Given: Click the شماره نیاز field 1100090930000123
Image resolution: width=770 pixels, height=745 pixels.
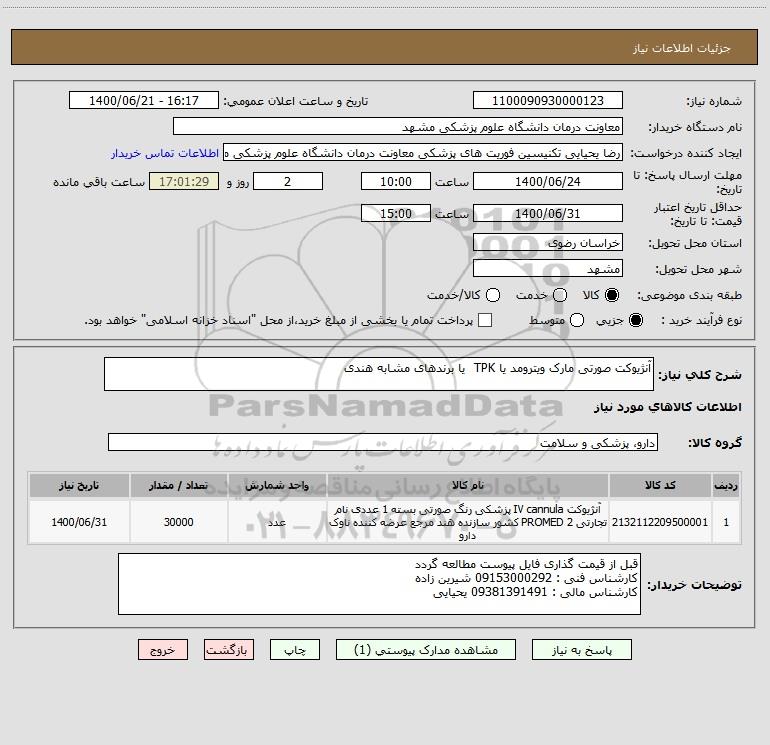Looking at the screenshot, I should tap(548, 101).
